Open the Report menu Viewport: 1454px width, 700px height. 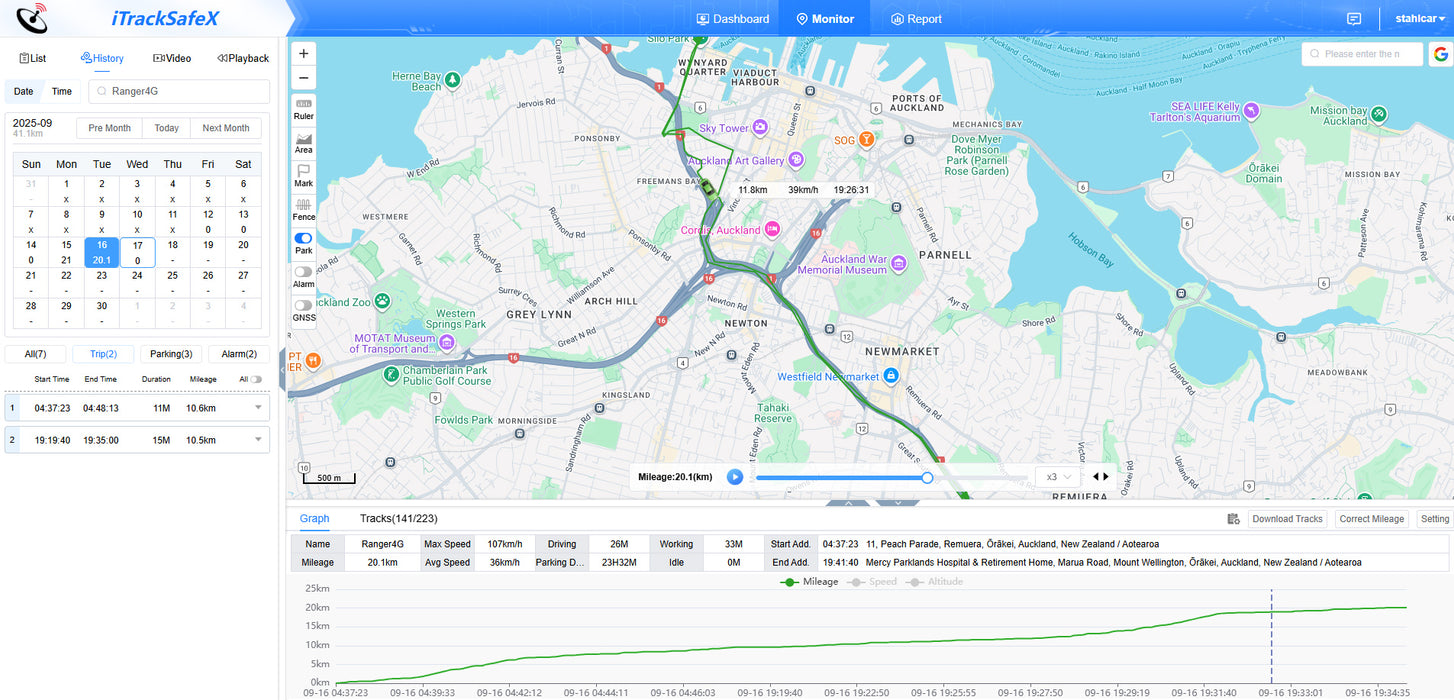point(916,19)
